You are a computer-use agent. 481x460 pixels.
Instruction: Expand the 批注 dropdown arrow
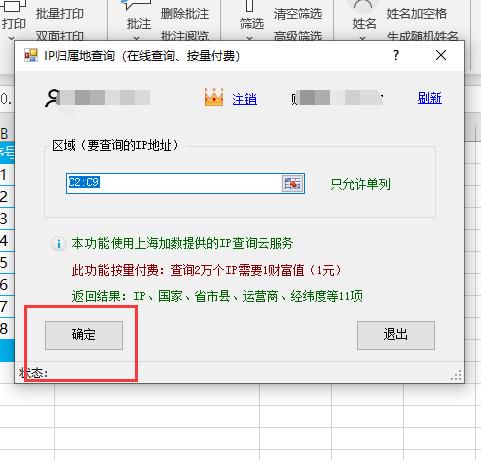pyautogui.click(x=136, y=38)
